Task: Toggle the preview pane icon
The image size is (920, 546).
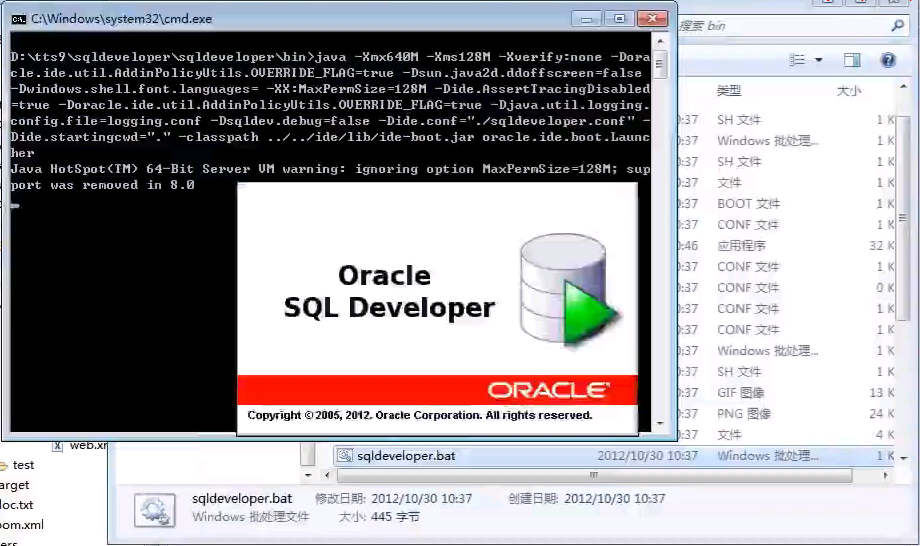Action: click(852, 60)
